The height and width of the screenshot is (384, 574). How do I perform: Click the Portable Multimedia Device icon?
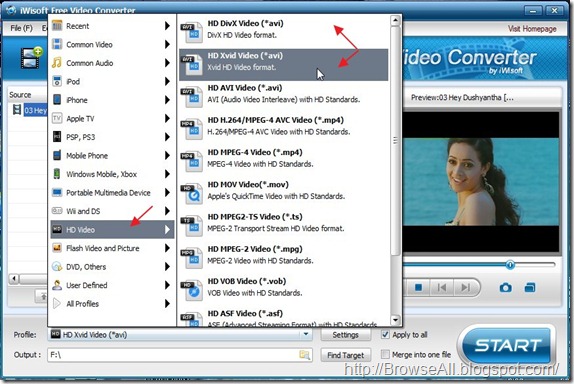point(57,193)
